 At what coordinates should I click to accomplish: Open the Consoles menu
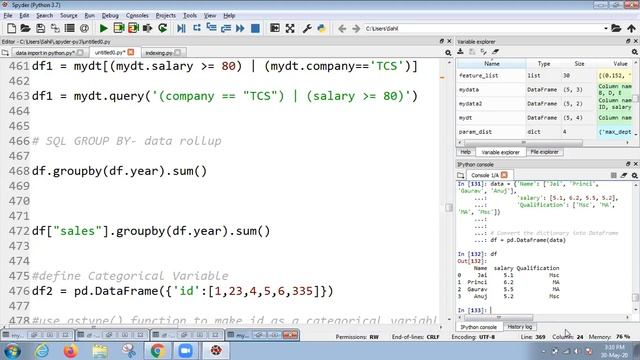click(137, 16)
